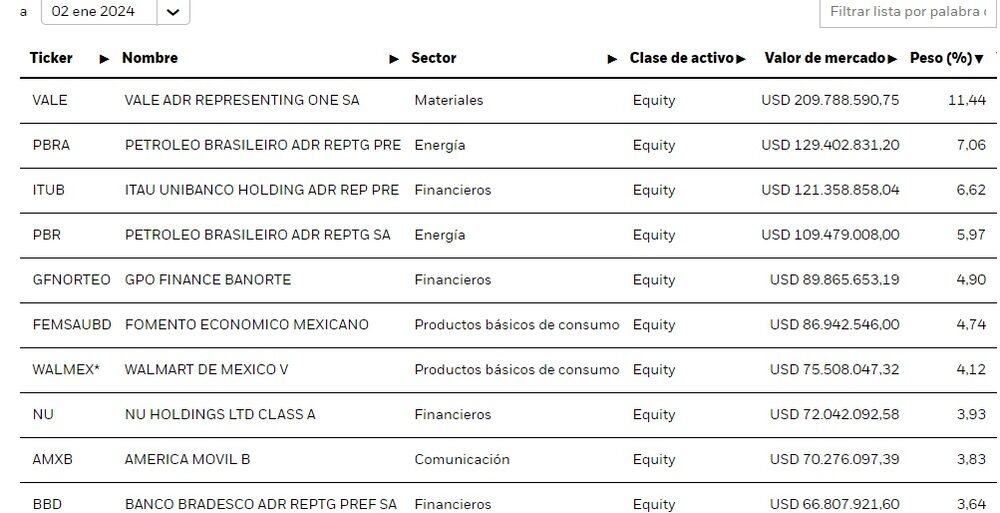Sort by Sector column arrow
This screenshot has height=513, width=1000.
click(612, 59)
